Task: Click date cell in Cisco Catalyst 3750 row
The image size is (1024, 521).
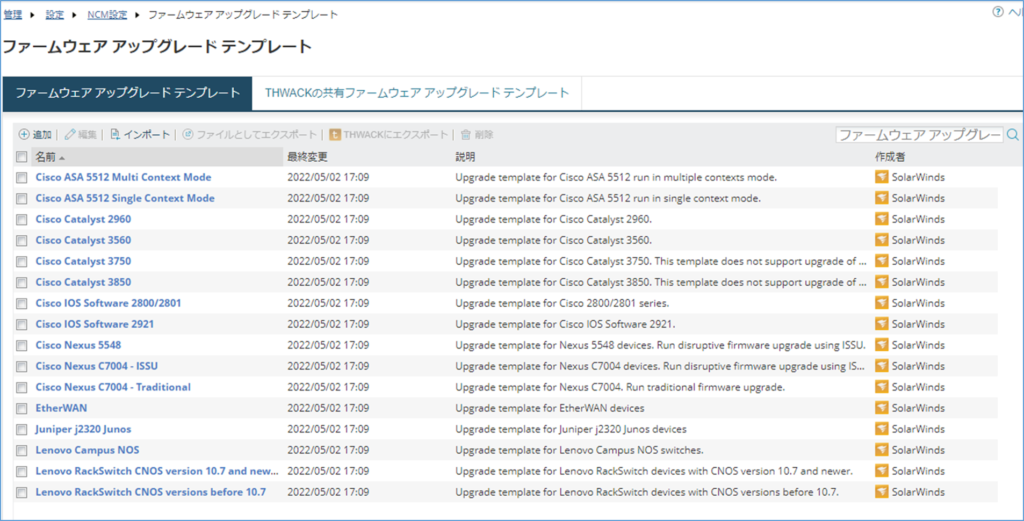Action: pos(328,261)
